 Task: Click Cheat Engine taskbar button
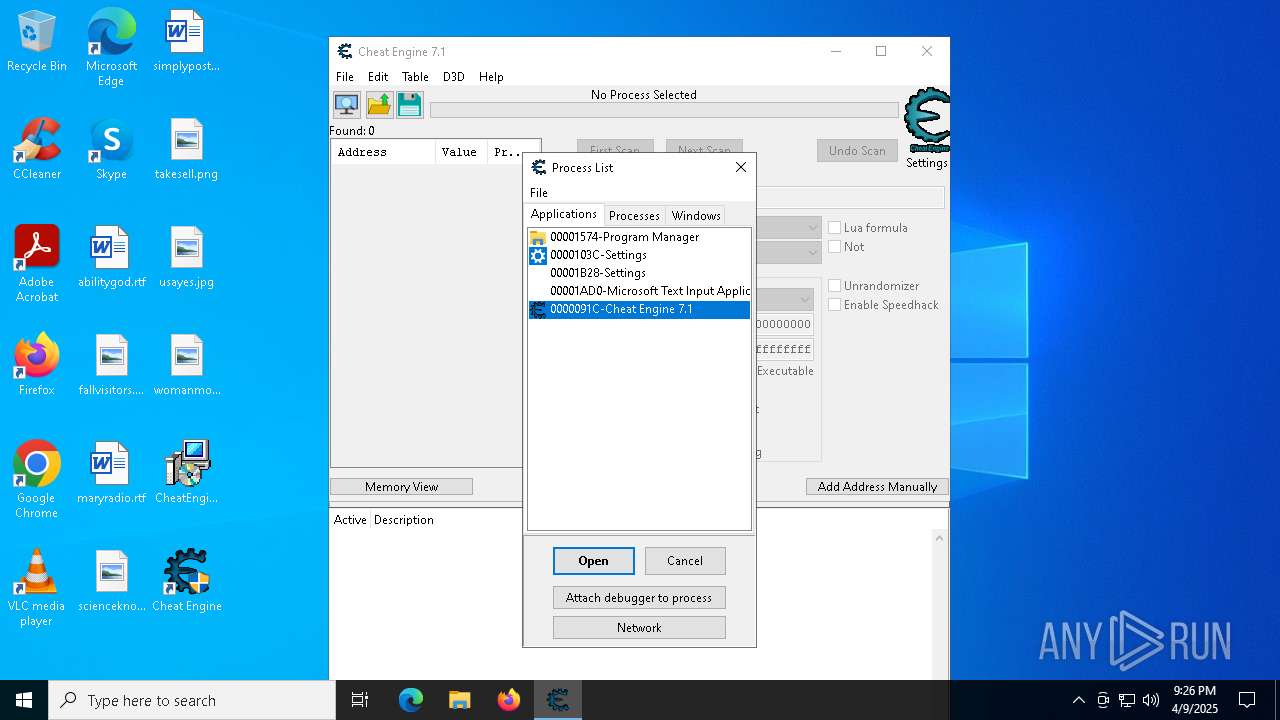click(558, 700)
